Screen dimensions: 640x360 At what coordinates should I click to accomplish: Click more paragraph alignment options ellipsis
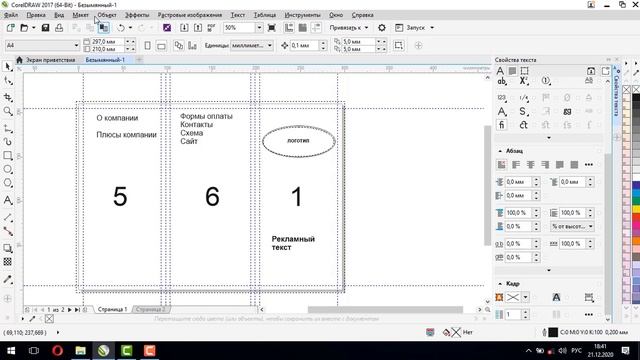[x=589, y=164]
